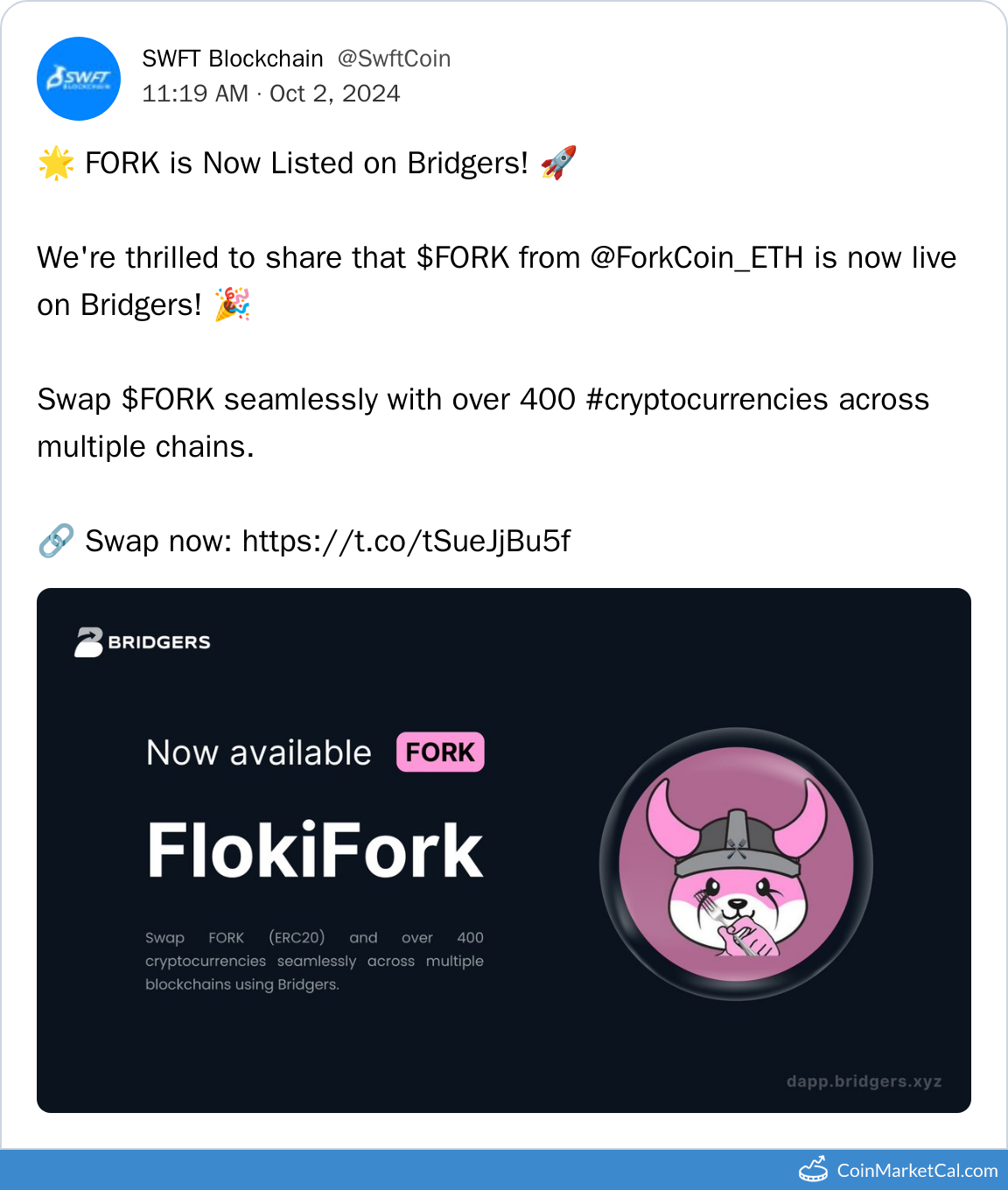Viewport: 1008px width, 1190px height.
Task: Click the Now available banner text
Action: [x=259, y=753]
